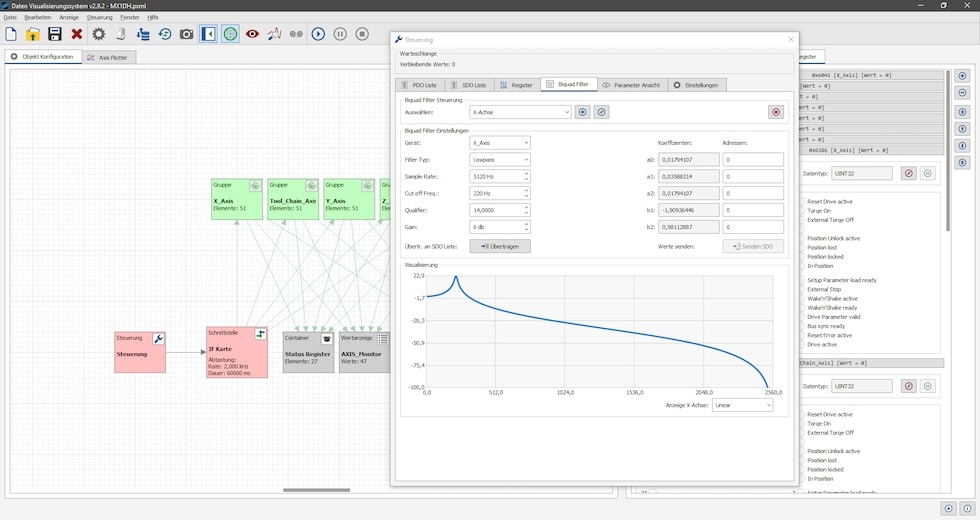This screenshot has width=980, height=520.
Task: Click the new file icon in toolbar
Action: [11, 34]
